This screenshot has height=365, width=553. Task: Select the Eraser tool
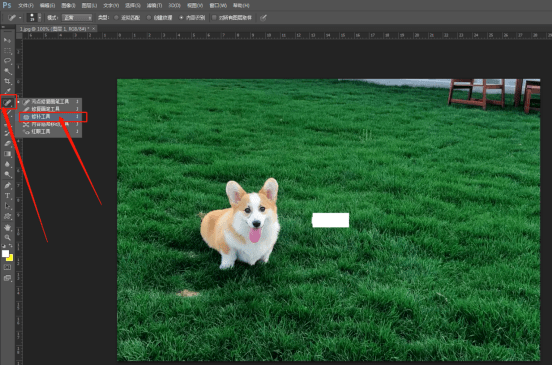7,144
